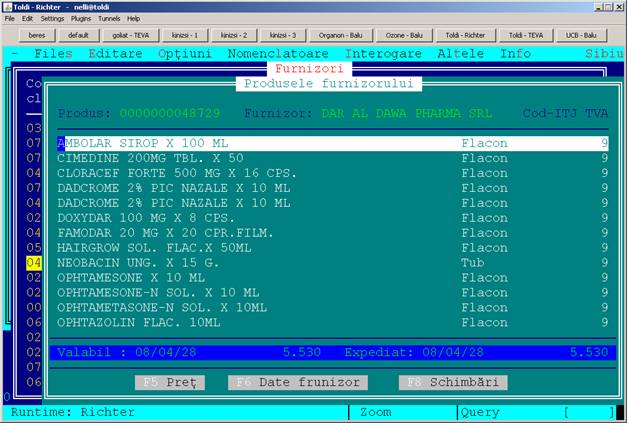The width and height of the screenshot is (627, 423).
Task: Click the F6 Date frunizor button
Action: click(298, 382)
